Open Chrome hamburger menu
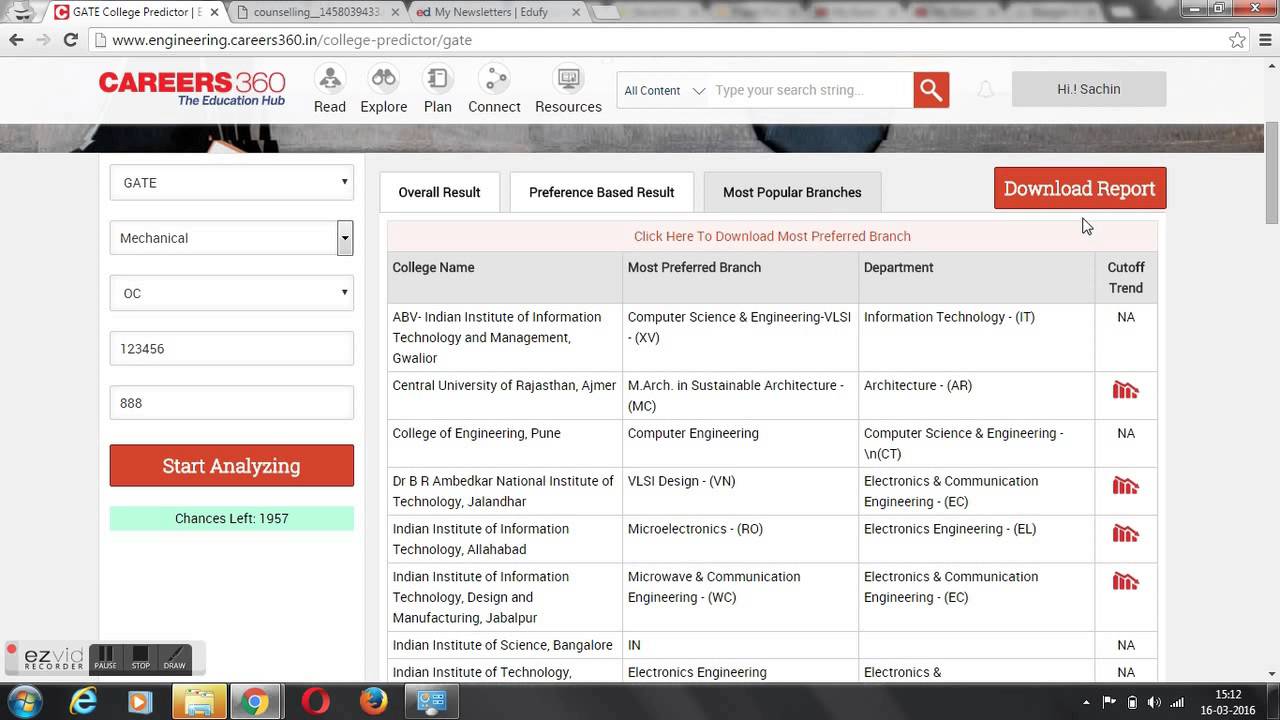Viewport: 1280px width, 720px height. [1264, 40]
